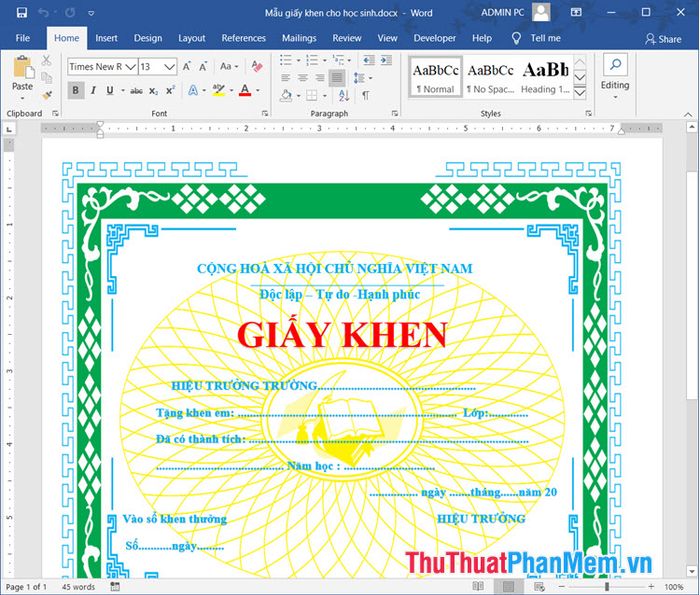Increase font size with grow font icon

click(x=187, y=67)
